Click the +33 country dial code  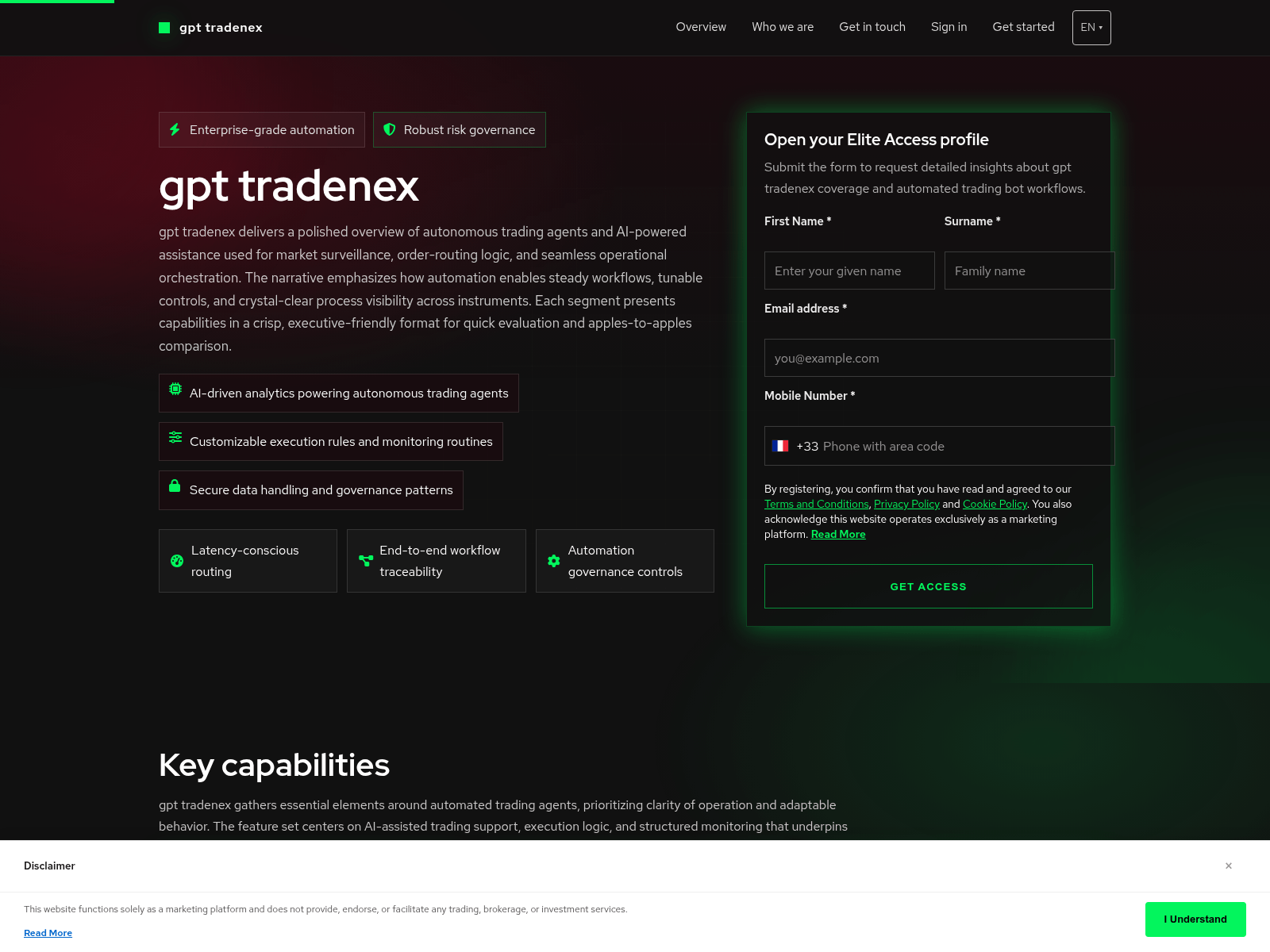tap(807, 447)
